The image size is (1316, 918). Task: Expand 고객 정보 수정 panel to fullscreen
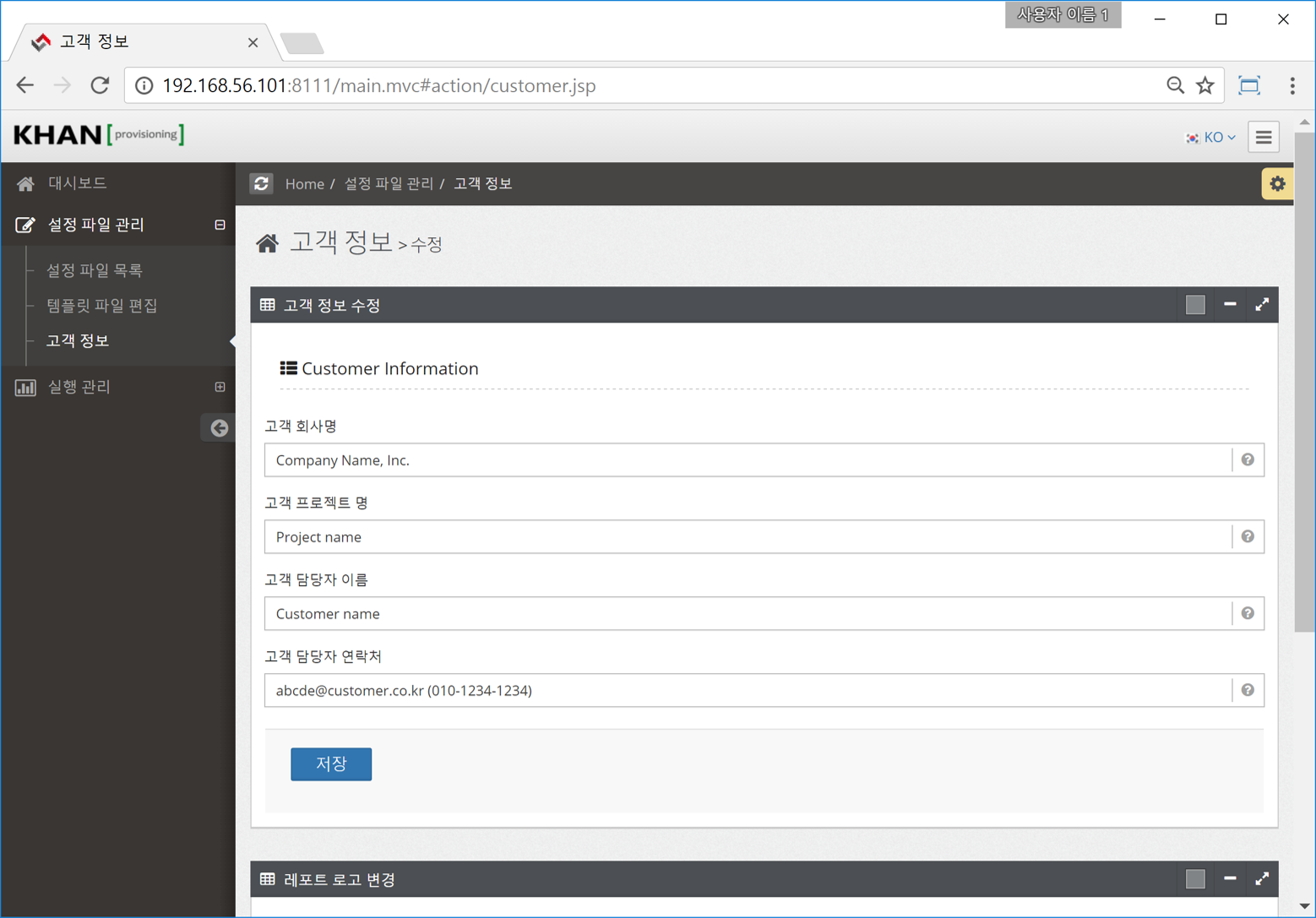pyautogui.click(x=1261, y=305)
